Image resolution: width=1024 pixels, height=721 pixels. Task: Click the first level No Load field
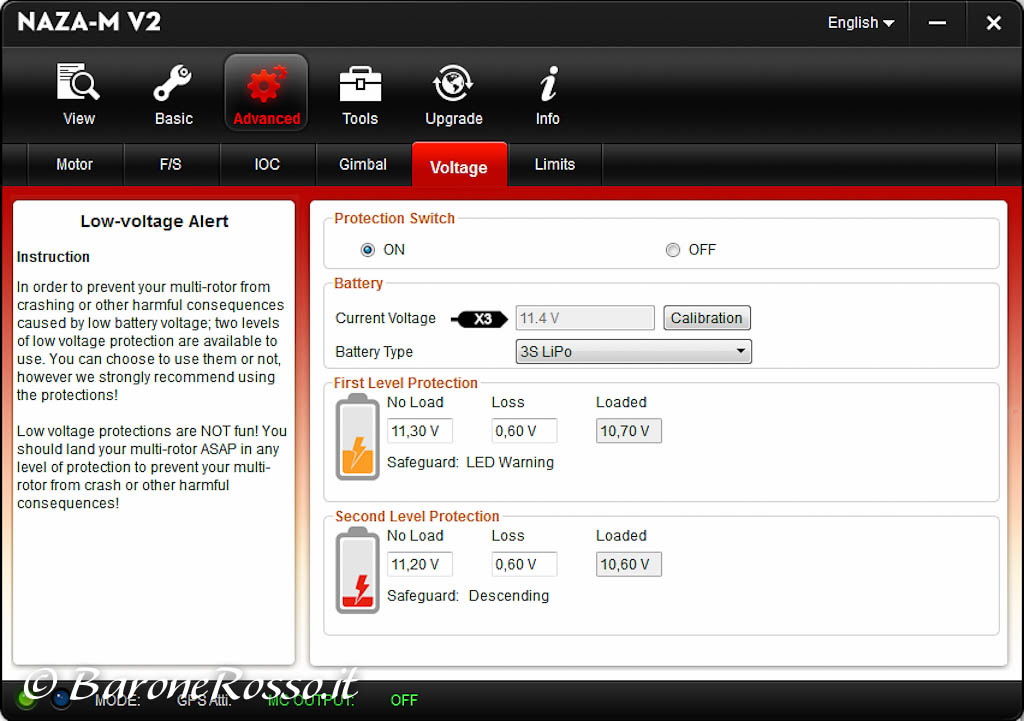coord(419,431)
